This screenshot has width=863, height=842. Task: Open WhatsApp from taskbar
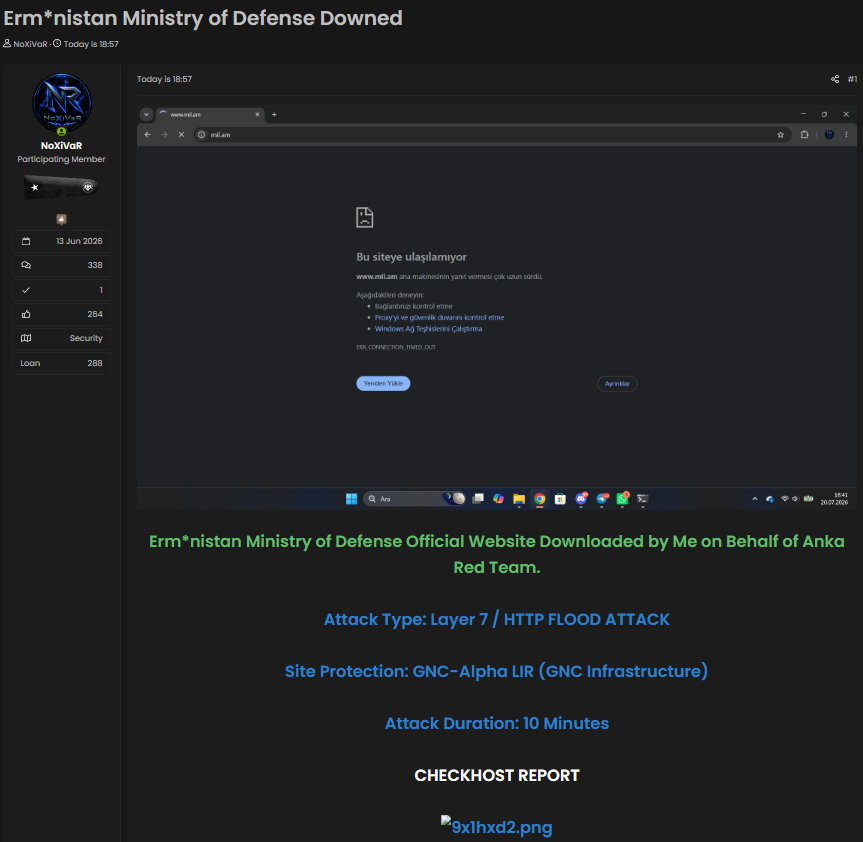622,499
